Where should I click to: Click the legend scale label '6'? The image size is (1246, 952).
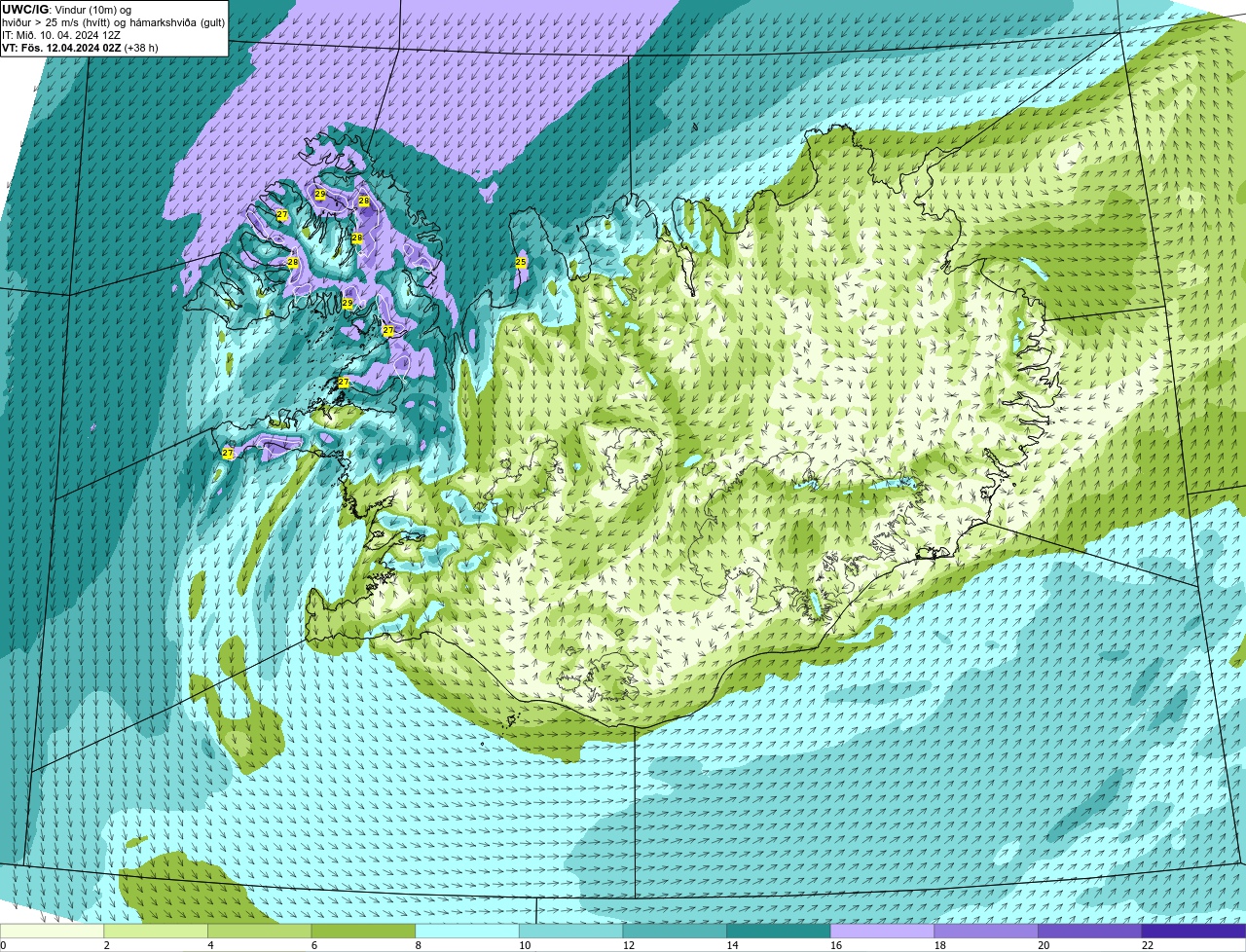click(314, 945)
